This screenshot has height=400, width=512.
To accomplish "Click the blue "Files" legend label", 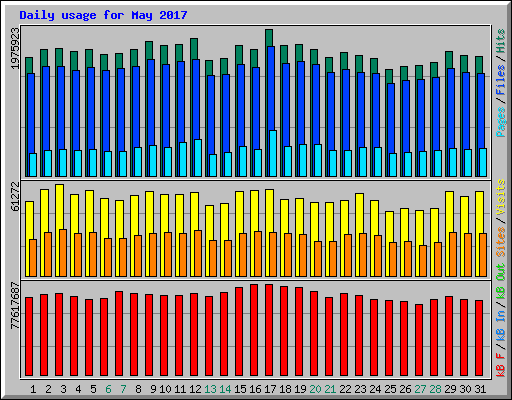I will pos(501,80).
